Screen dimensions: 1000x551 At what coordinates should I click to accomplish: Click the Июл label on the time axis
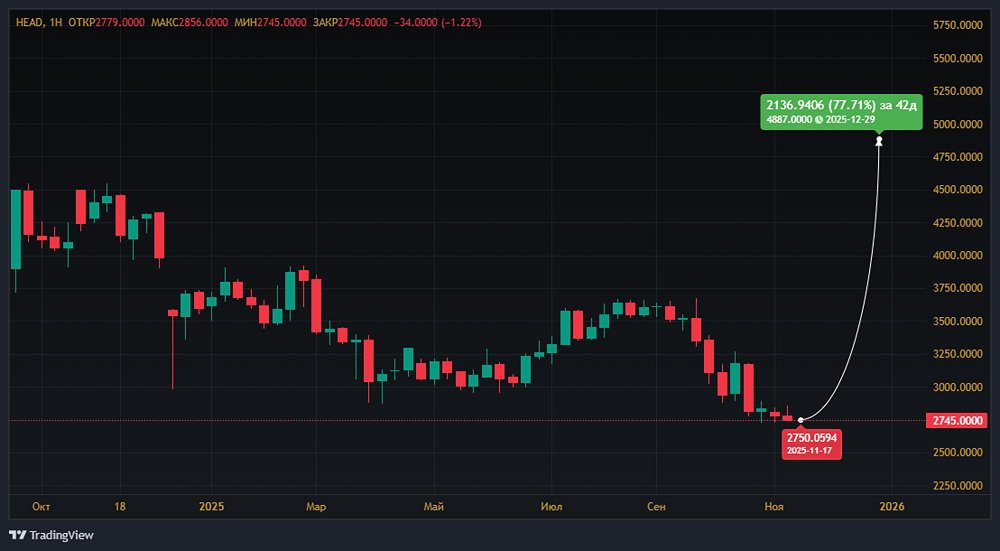click(x=551, y=507)
